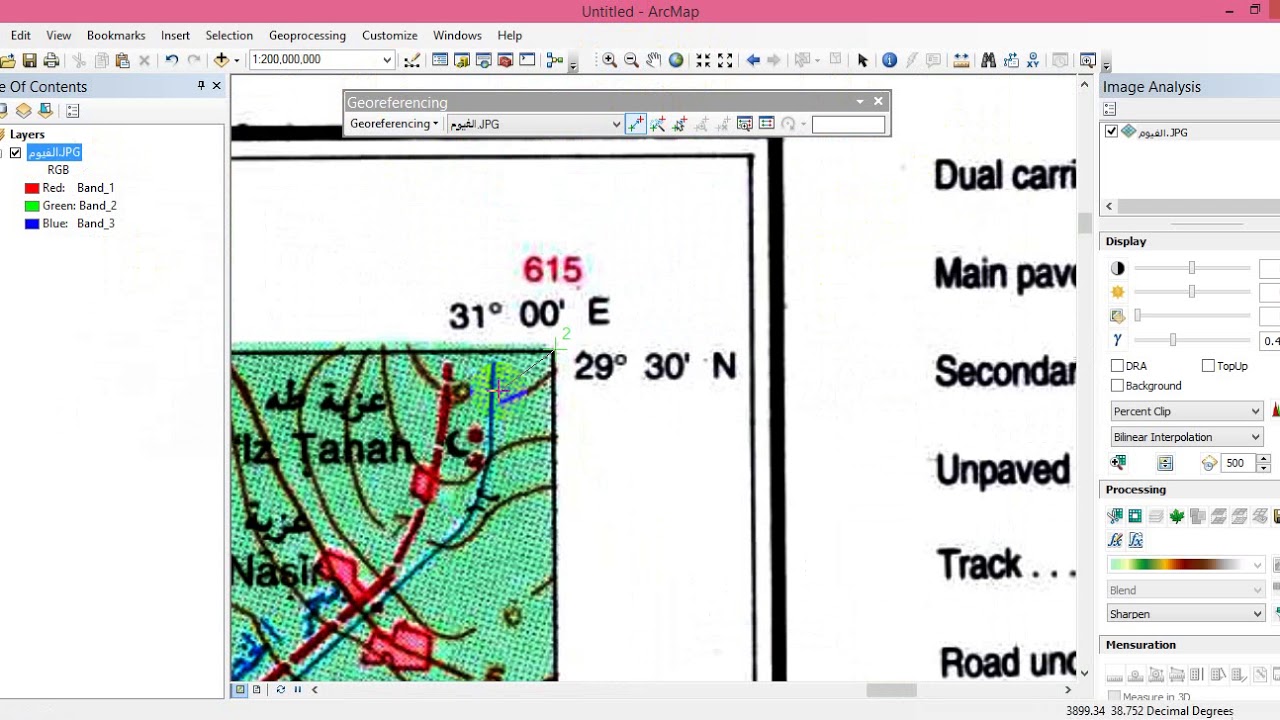Screen dimensions: 1280x720
Task: Open the map scale dropdown
Action: pyautogui.click(x=387, y=60)
